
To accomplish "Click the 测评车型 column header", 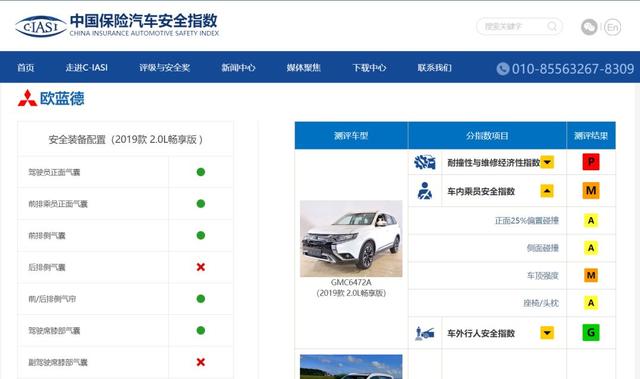I will (351, 135).
